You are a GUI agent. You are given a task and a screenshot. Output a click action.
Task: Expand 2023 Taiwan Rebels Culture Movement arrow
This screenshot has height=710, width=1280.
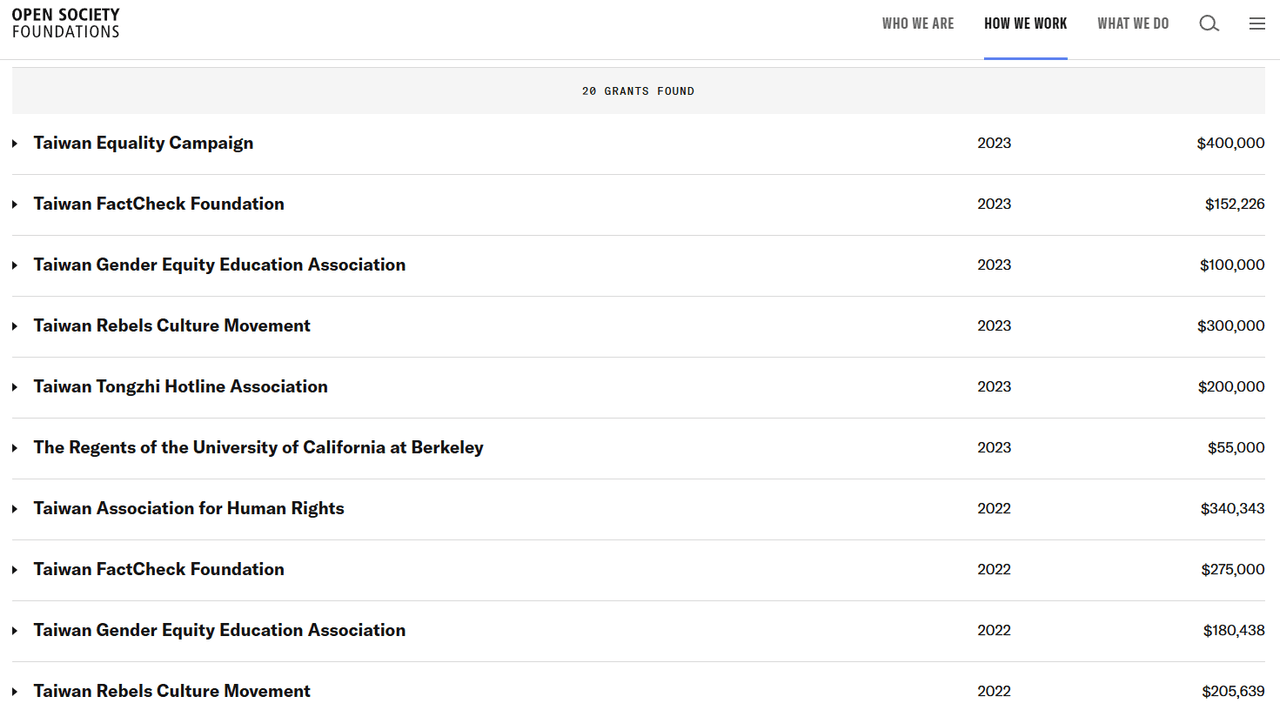coord(15,327)
